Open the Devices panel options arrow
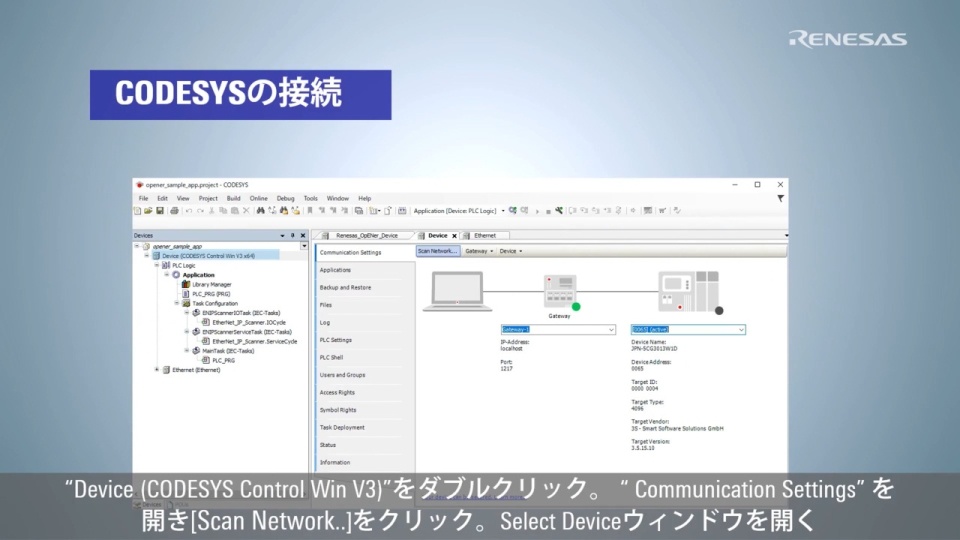This screenshot has width=960, height=540. (282, 235)
